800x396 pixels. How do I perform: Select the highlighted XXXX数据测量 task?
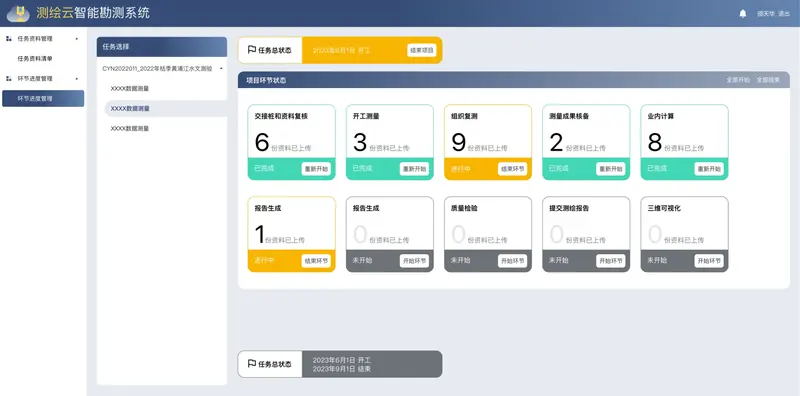pyautogui.click(x=166, y=109)
